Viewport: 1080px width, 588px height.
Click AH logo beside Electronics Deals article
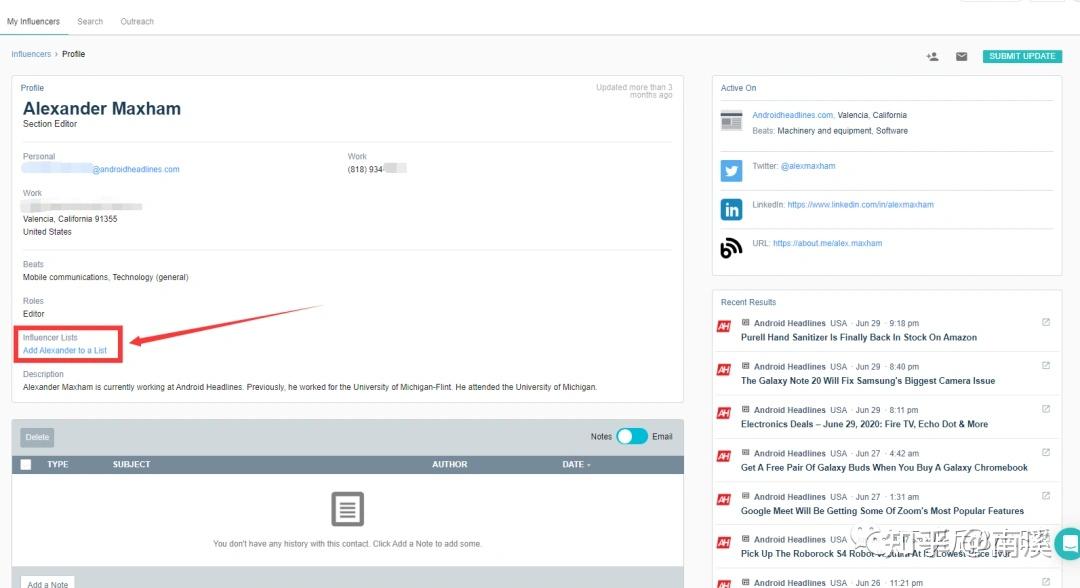[724, 413]
